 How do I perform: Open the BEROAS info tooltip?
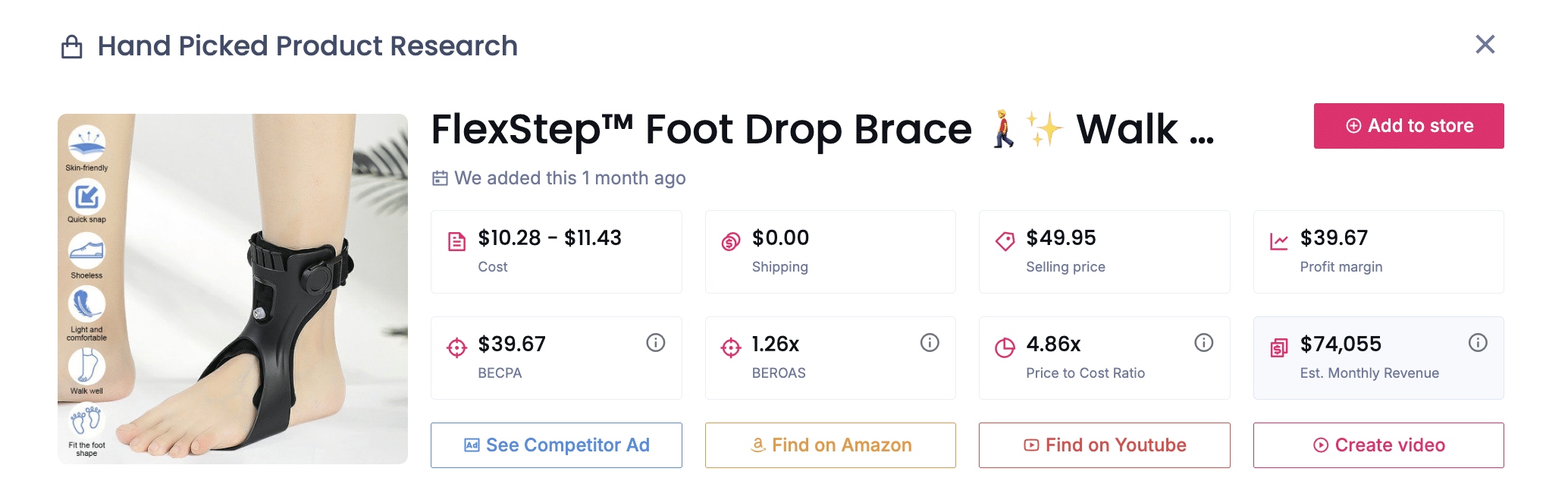[x=930, y=342]
